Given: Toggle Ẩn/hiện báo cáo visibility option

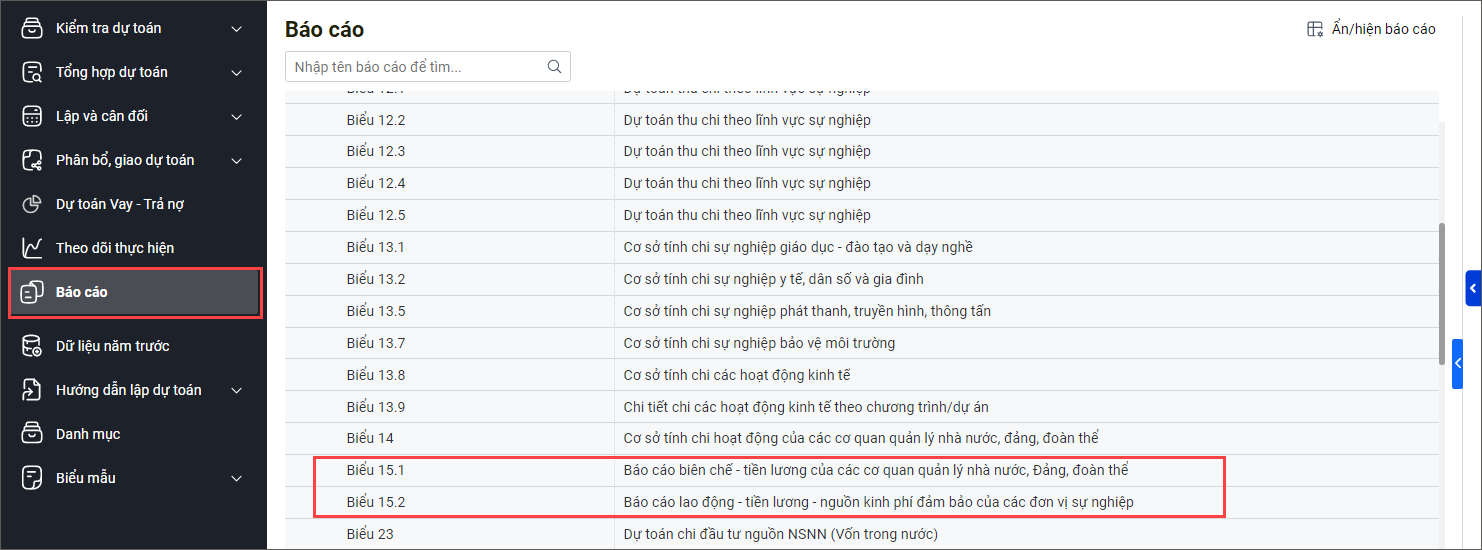Looking at the screenshot, I should tap(1371, 29).
